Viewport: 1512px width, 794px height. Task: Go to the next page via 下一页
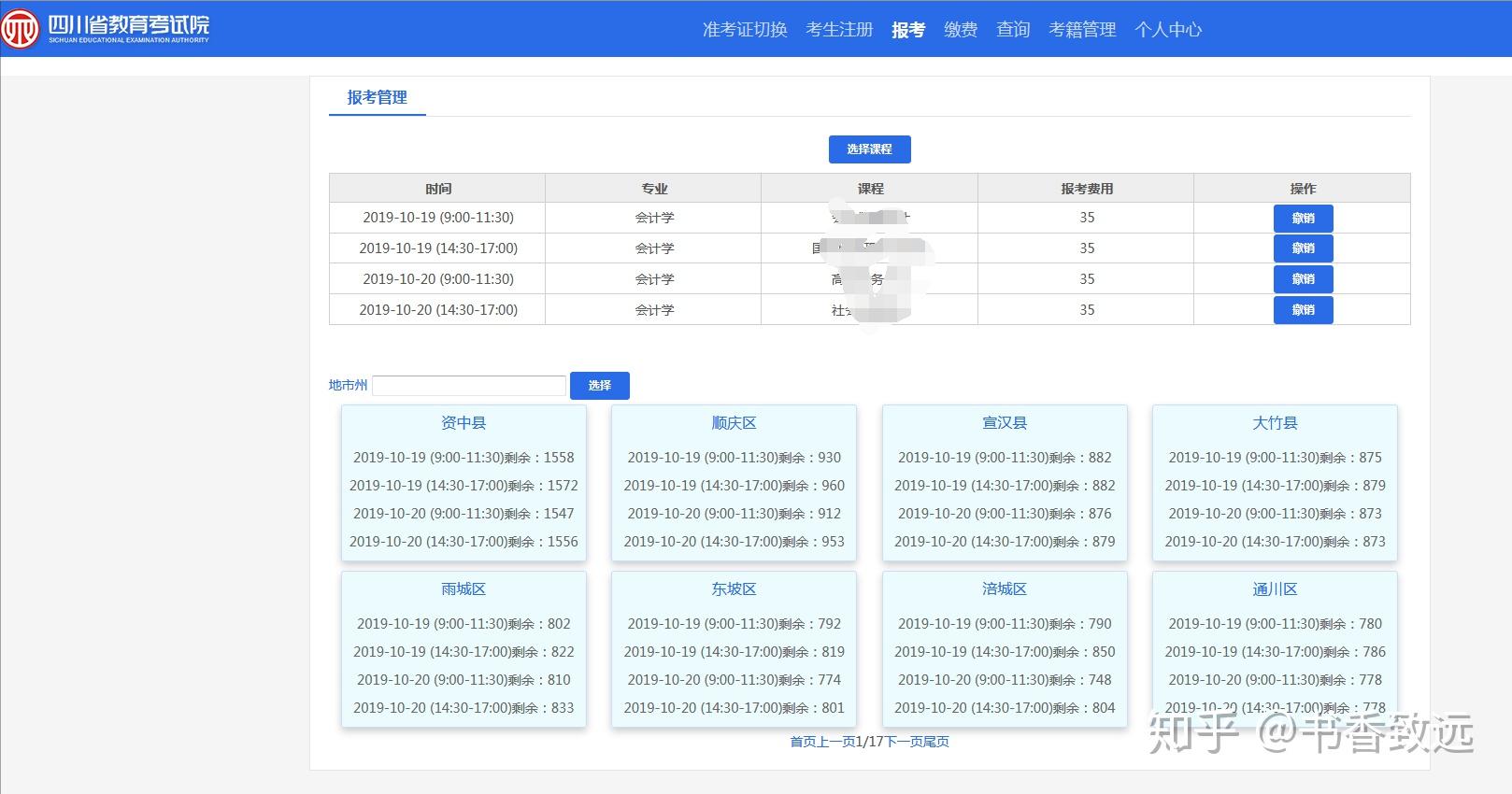coord(904,742)
